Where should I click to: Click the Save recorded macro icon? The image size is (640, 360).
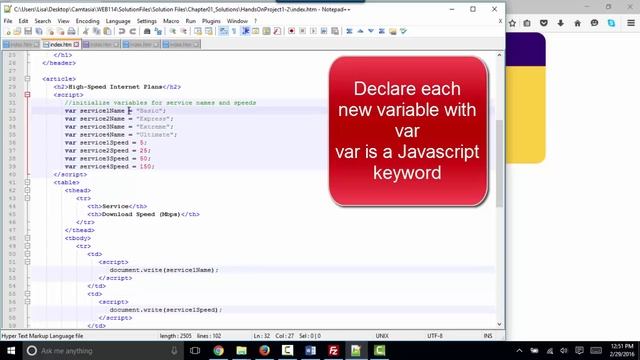335,31
